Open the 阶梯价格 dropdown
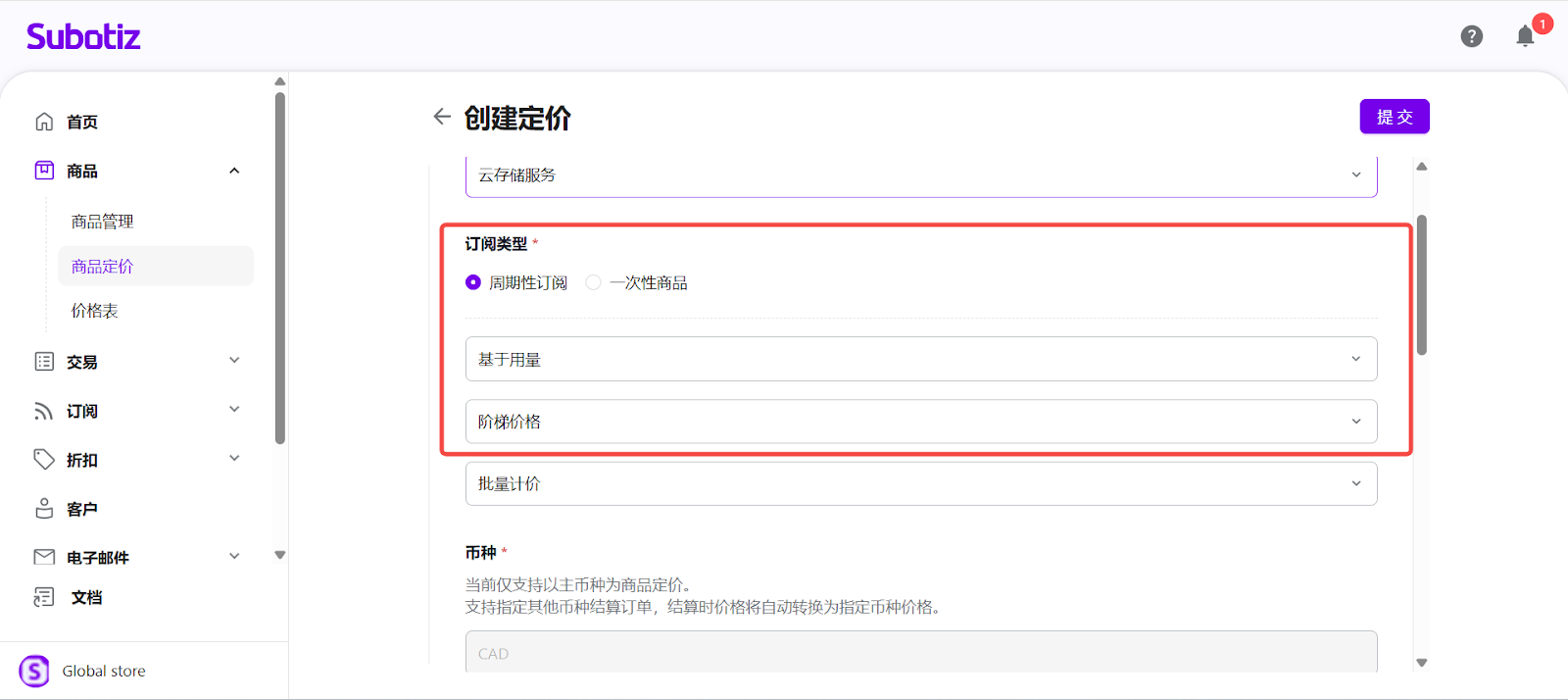Image resolution: width=1568 pixels, height=700 pixels. point(921,422)
